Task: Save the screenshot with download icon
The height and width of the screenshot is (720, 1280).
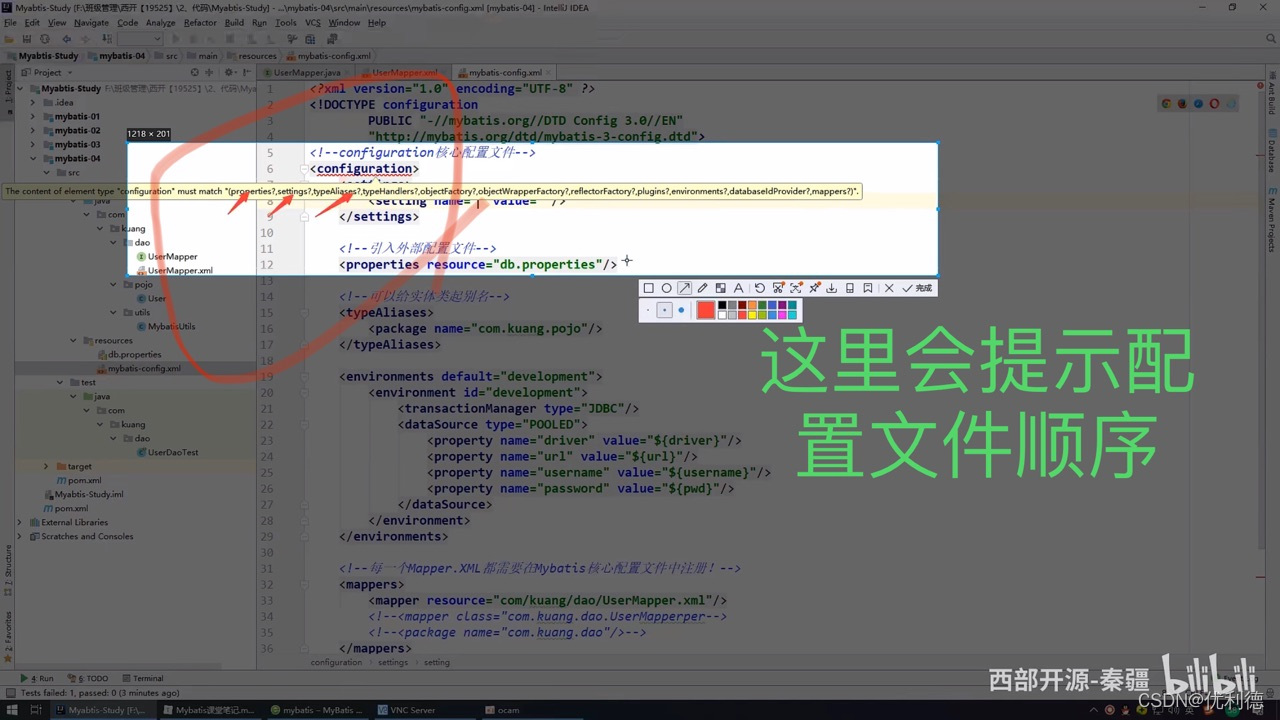Action: click(x=831, y=288)
